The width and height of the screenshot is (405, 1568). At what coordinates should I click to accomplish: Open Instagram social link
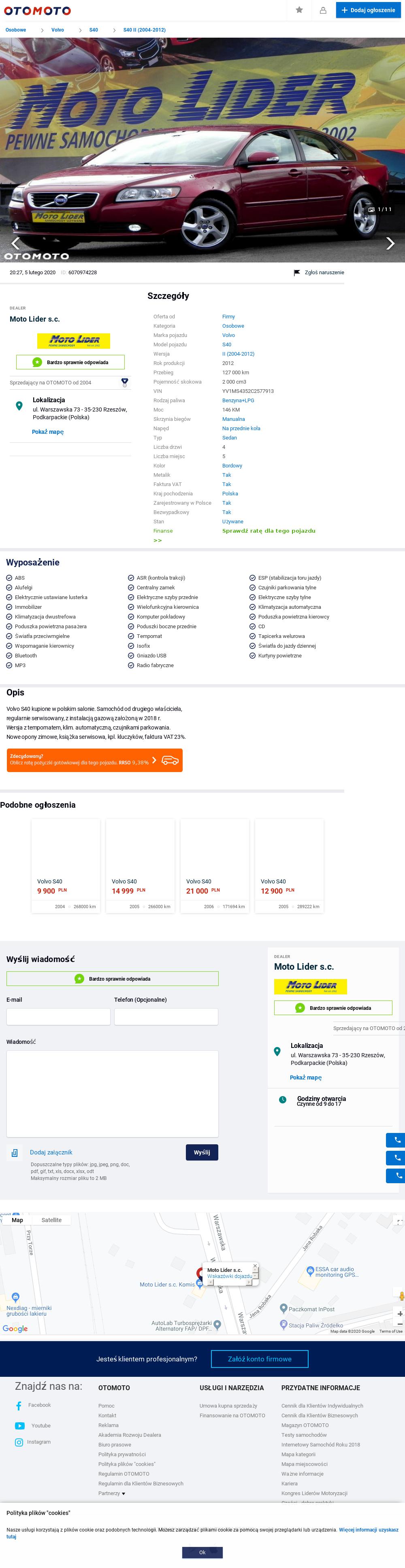tap(33, 1442)
